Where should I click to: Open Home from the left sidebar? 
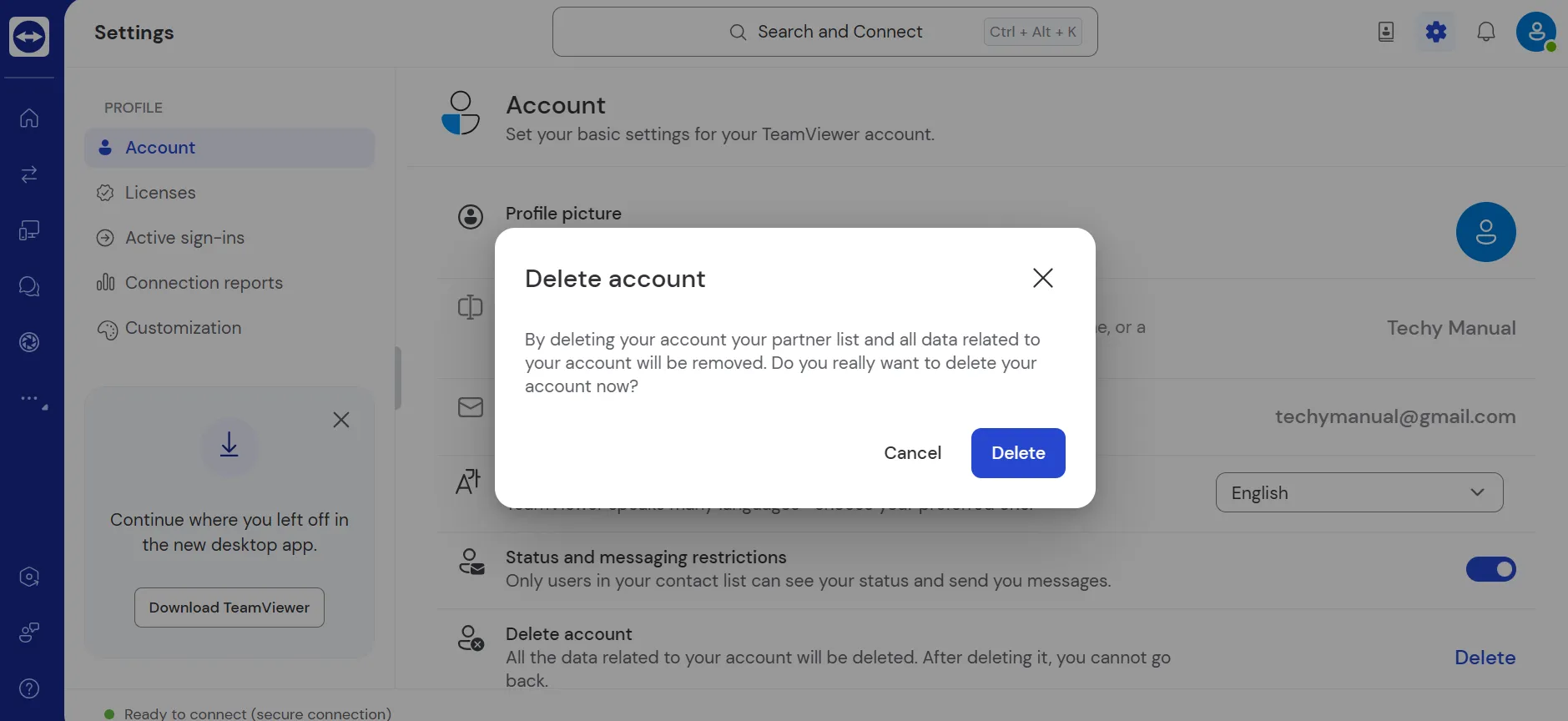point(29,118)
